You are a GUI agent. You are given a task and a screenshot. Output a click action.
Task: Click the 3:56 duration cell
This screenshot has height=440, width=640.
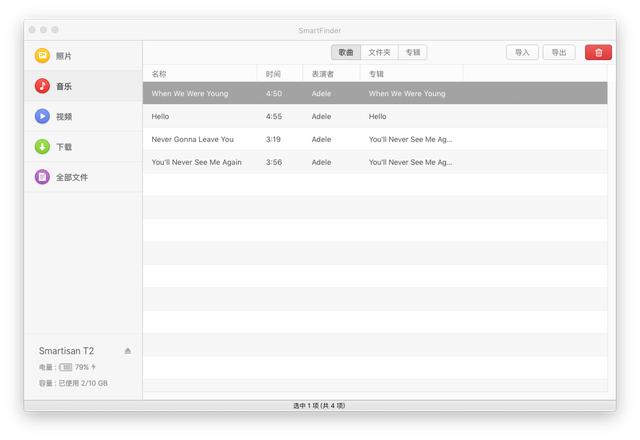point(274,162)
